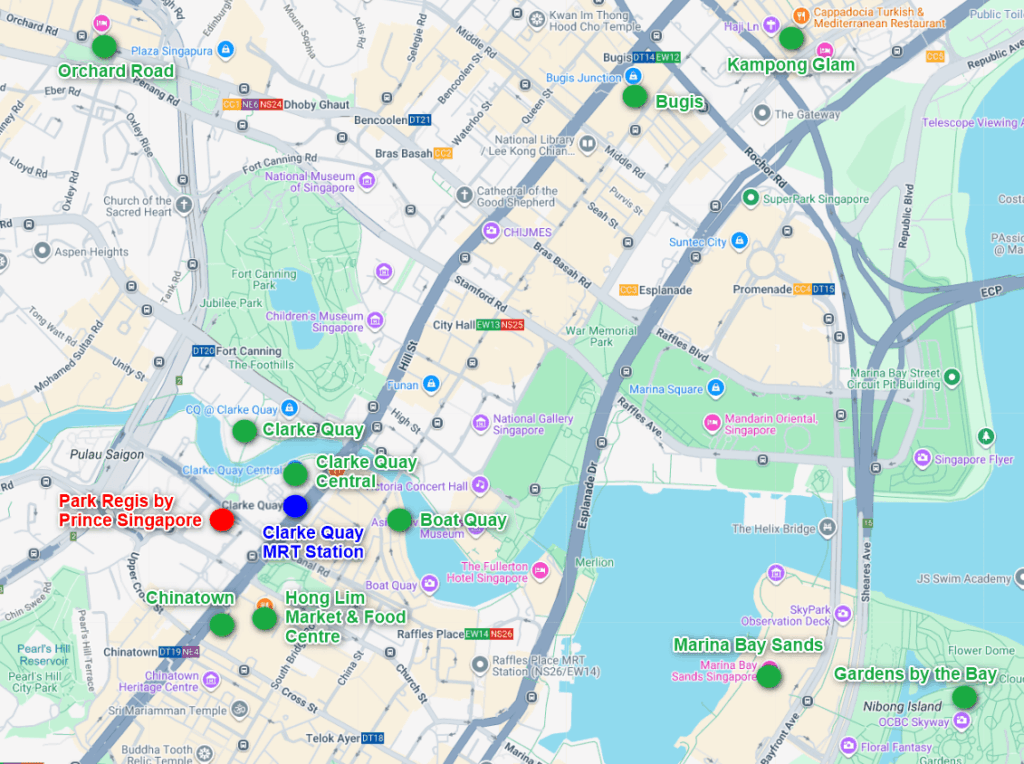This screenshot has height=764, width=1024.
Task: Select the green Bugis marker dot
Action: [634, 97]
